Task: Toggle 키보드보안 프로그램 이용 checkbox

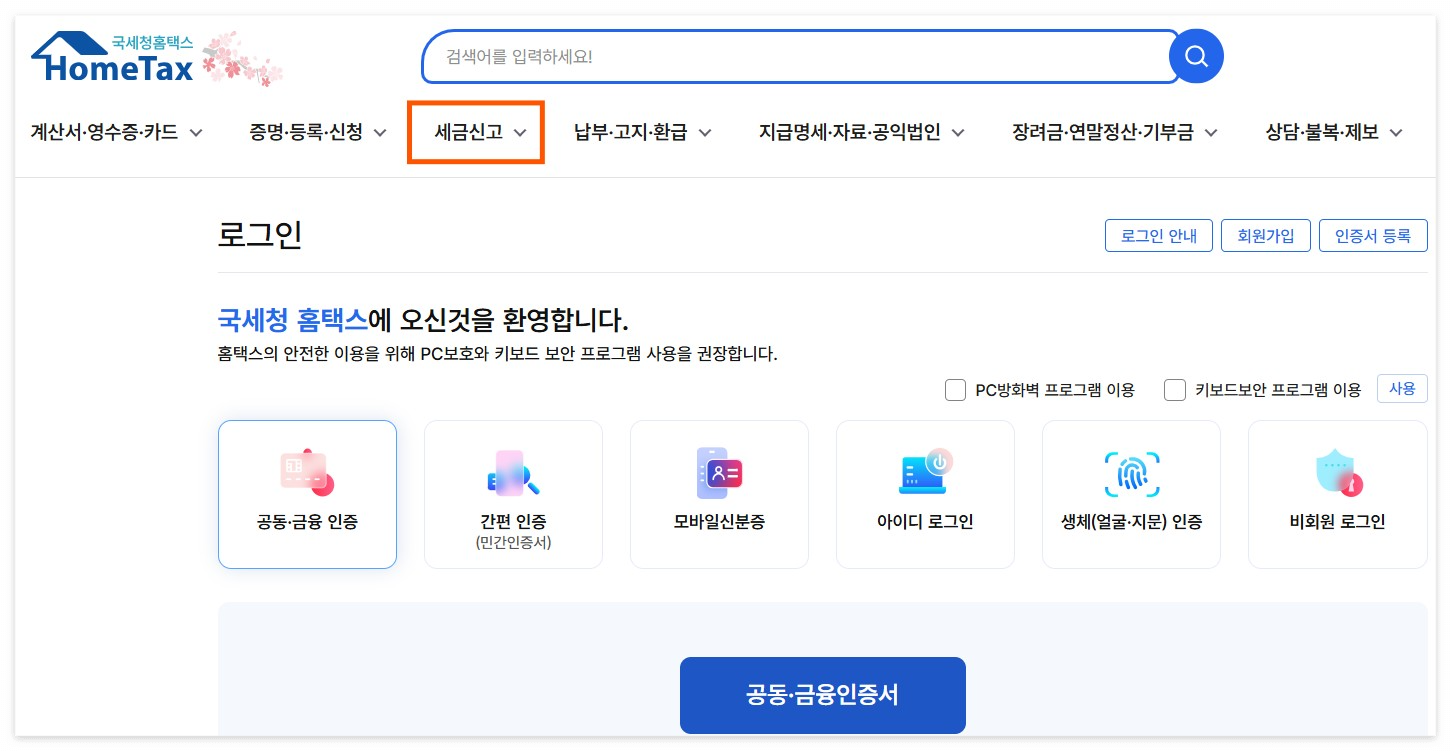Action: (x=1175, y=390)
